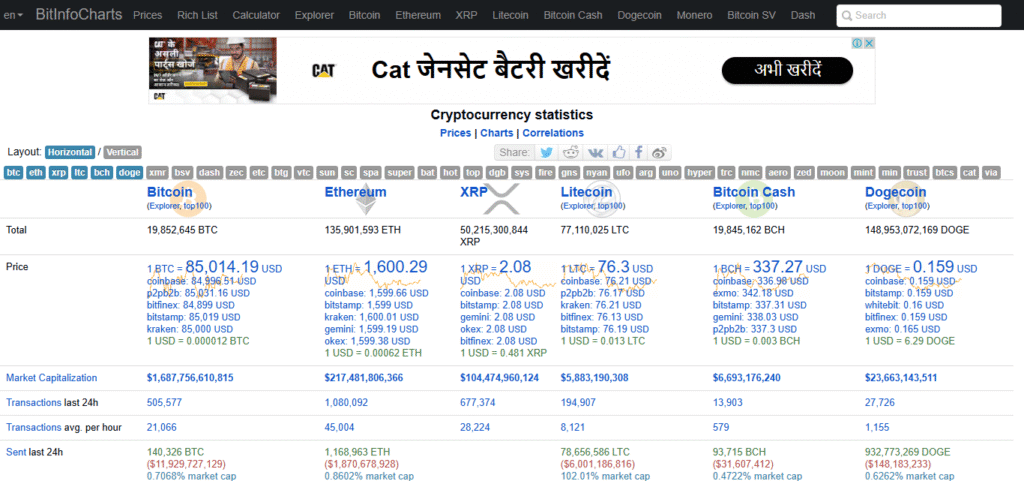Toggle the btc coin tag

click(14, 173)
